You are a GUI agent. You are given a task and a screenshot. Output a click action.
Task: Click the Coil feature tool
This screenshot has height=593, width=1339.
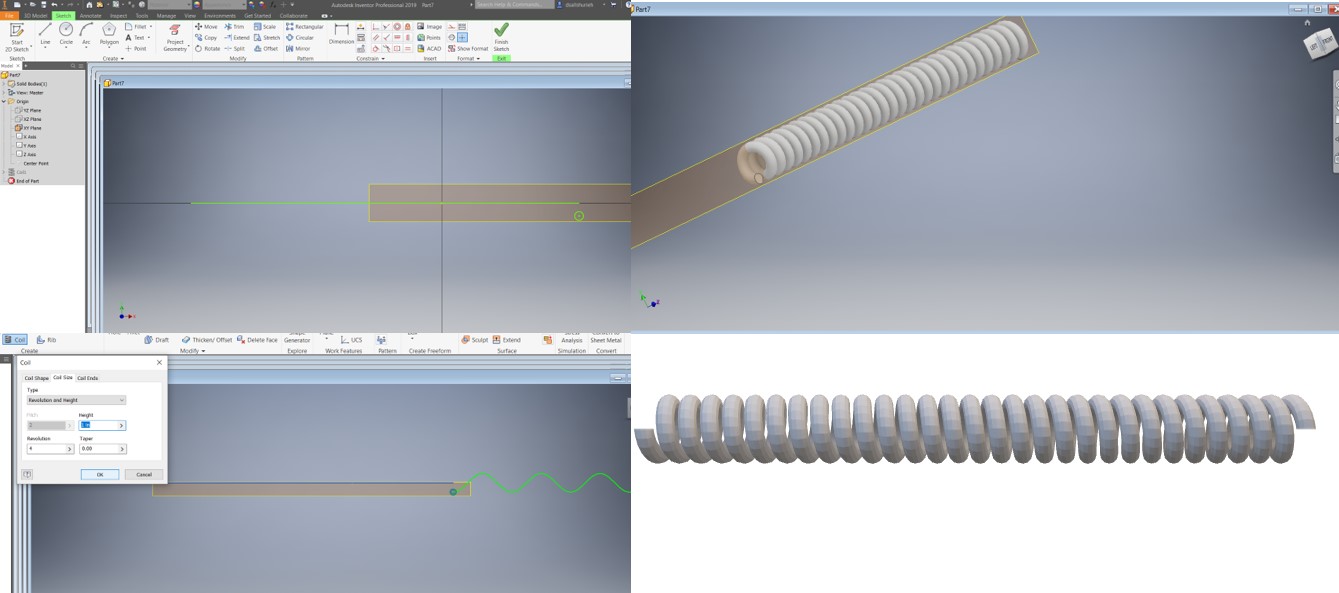15,340
